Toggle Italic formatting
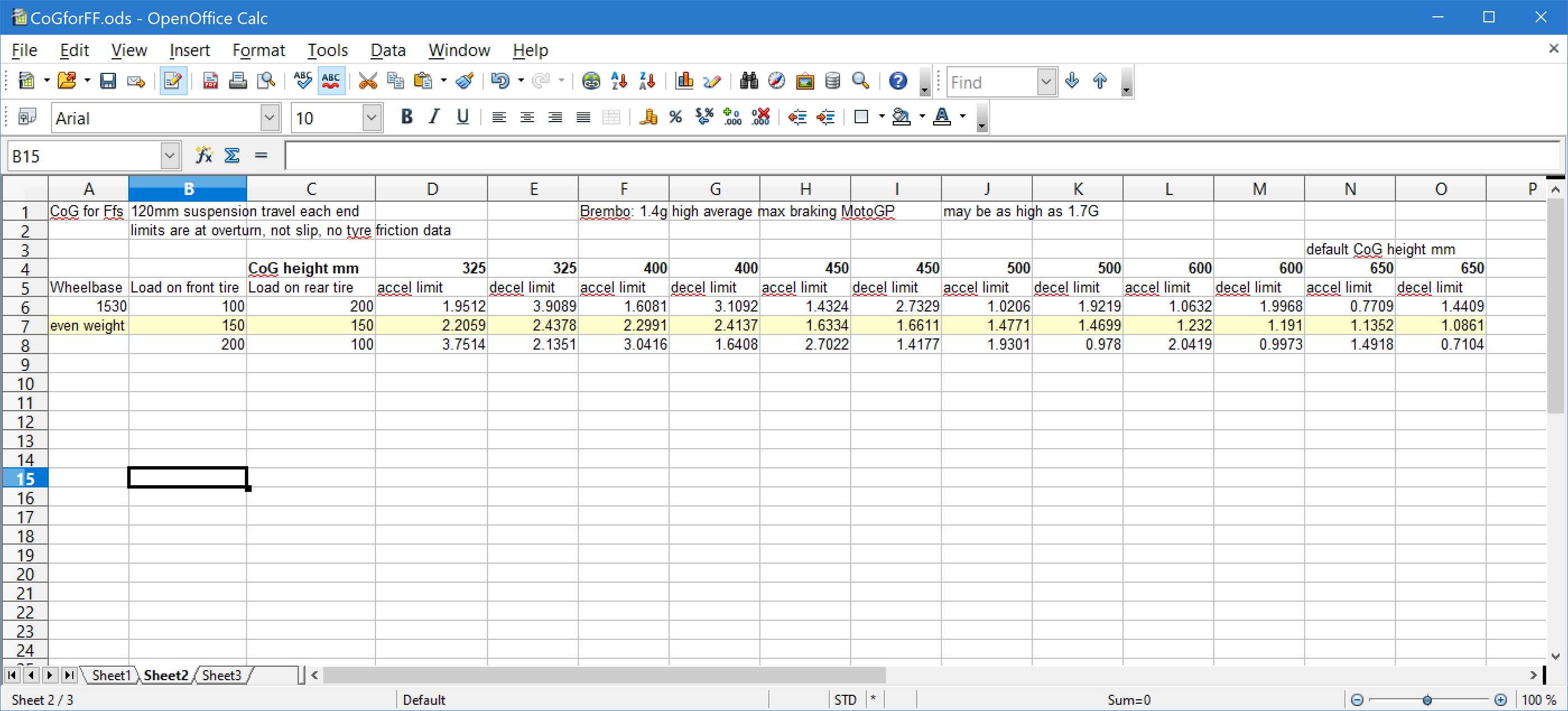 click(x=435, y=117)
